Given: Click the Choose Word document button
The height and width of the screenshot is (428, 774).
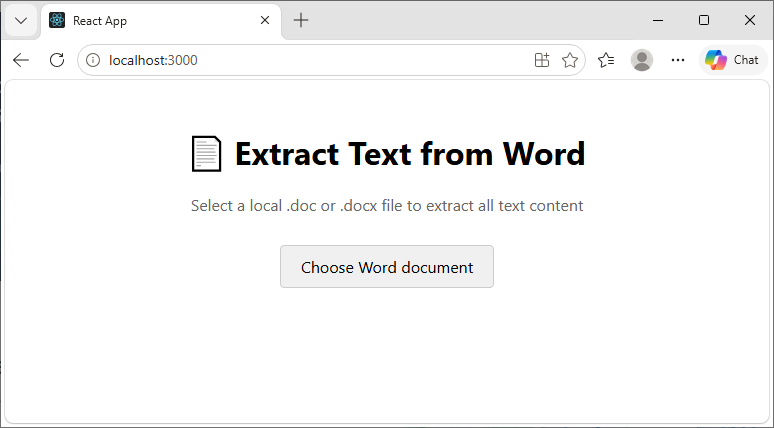Looking at the screenshot, I should (x=387, y=267).
